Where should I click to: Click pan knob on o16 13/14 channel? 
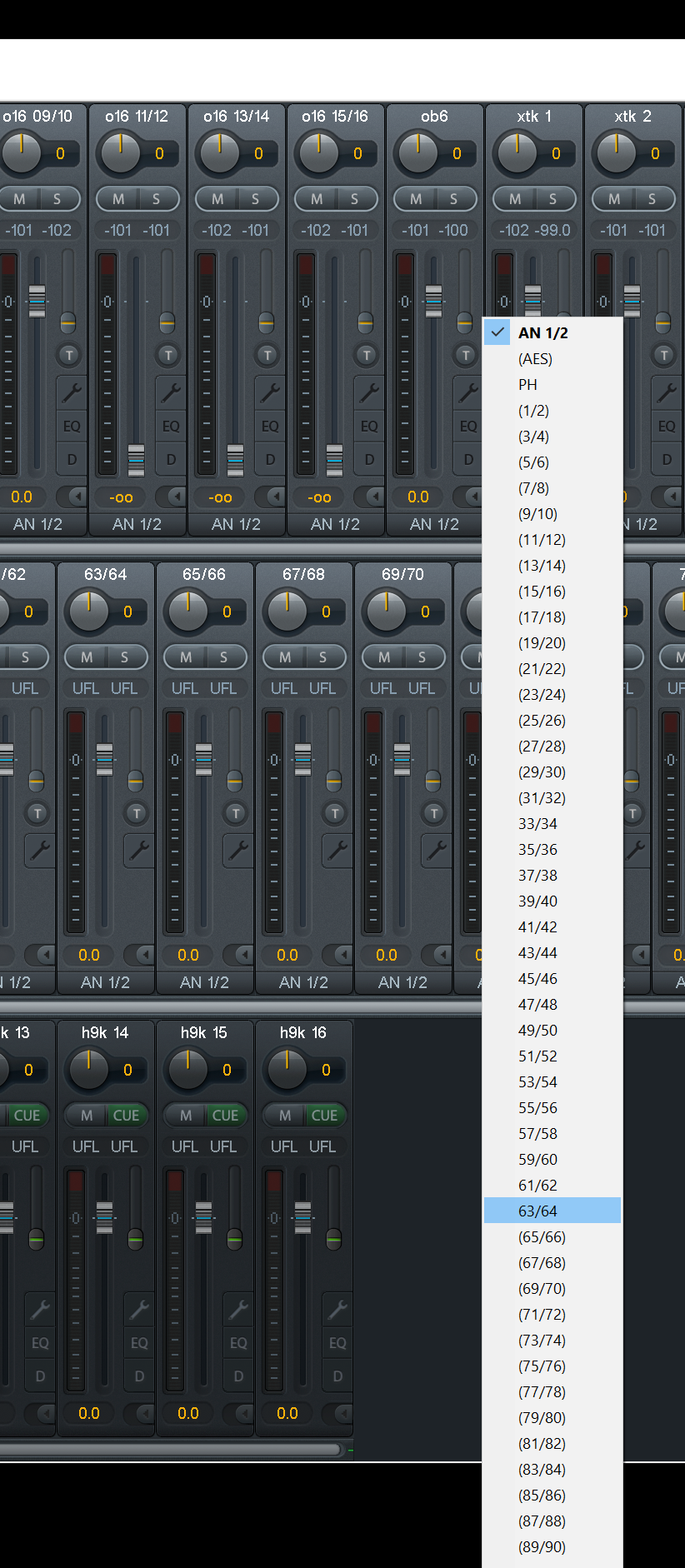pos(220,153)
